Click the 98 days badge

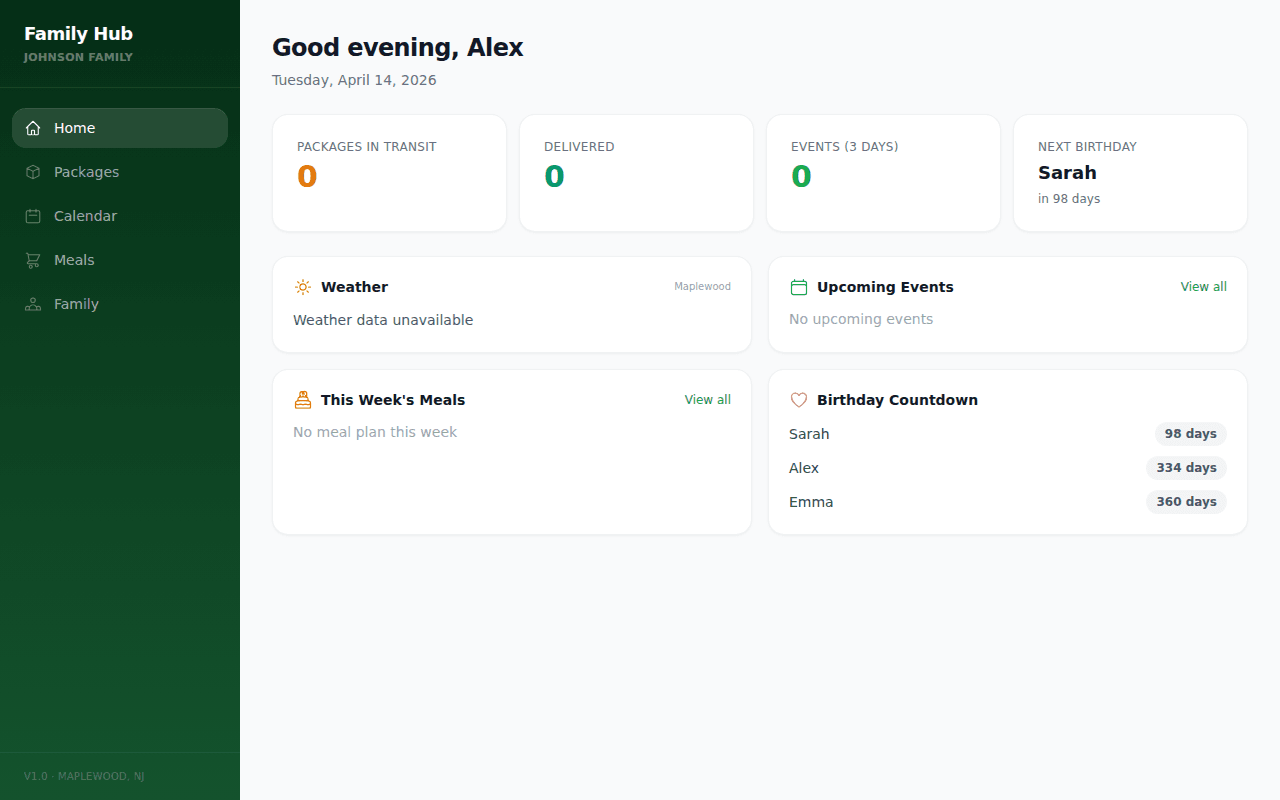(1190, 434)
